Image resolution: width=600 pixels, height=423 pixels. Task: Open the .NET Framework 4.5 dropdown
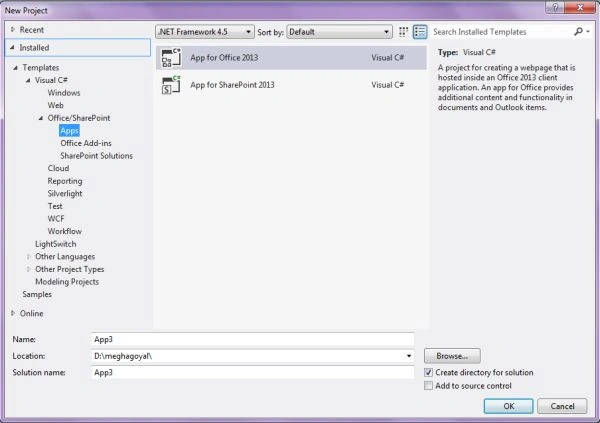tap(205, 32)
